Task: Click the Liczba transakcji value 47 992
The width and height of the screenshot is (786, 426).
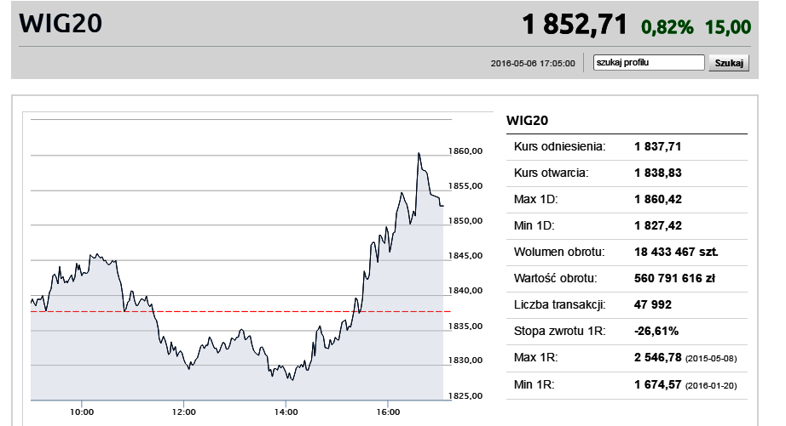Action: (653, 305)
